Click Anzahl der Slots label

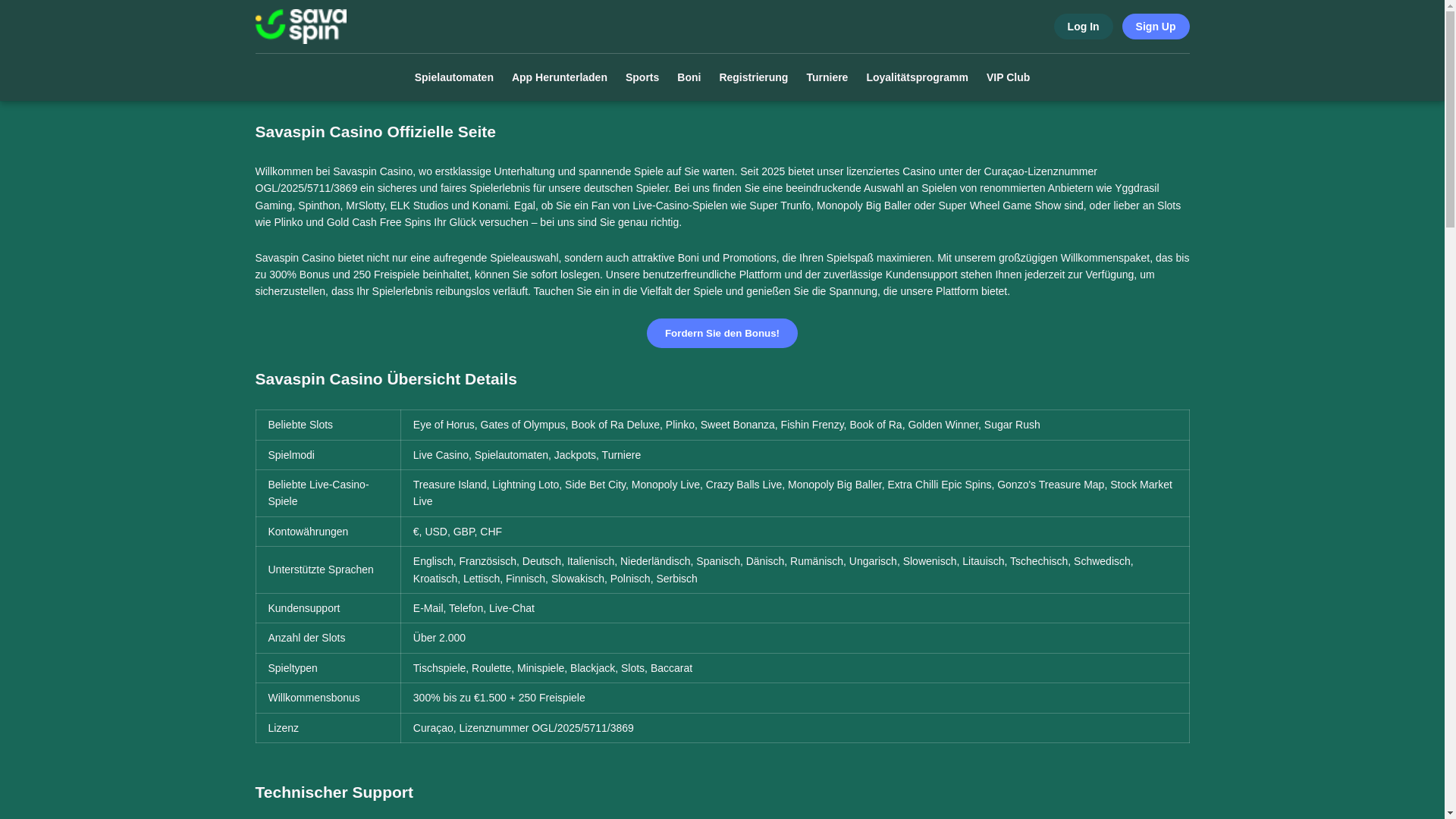click(328, 638)
